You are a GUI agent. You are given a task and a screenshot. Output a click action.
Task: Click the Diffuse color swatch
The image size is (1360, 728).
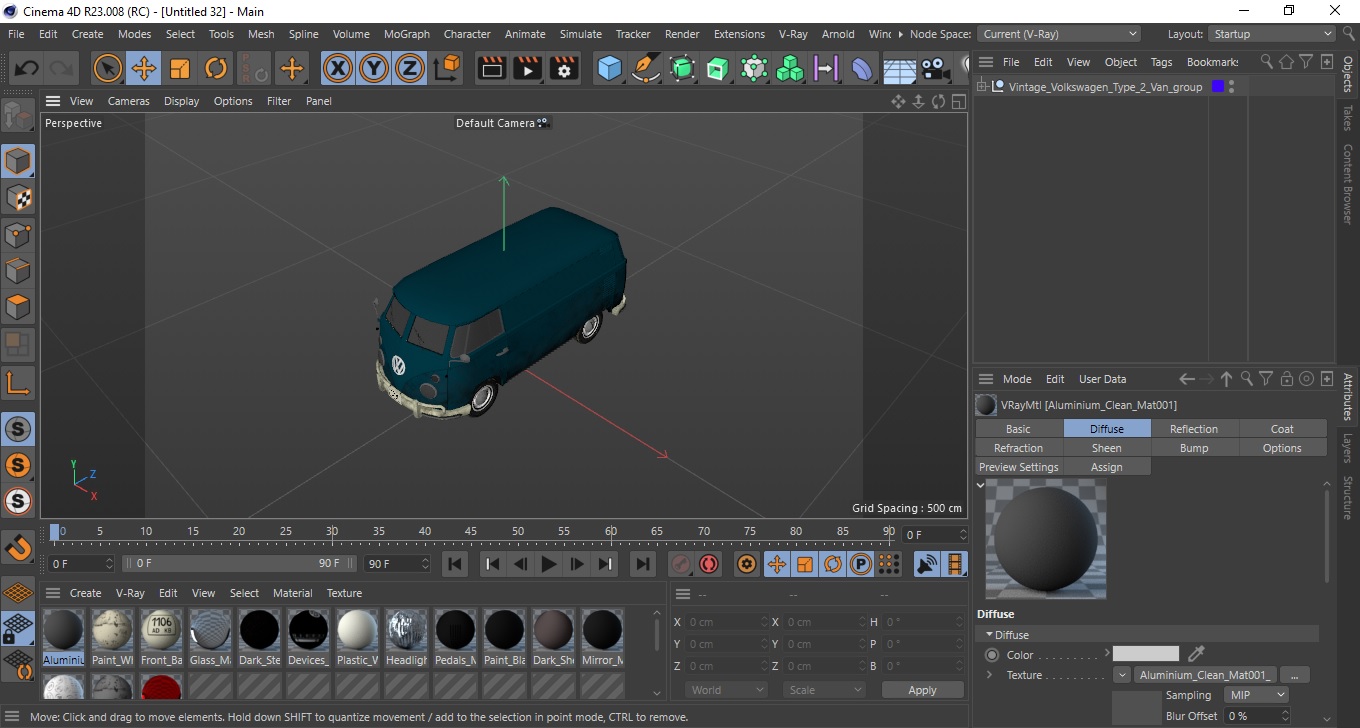pyautogui.click(x=1146, y=654)
